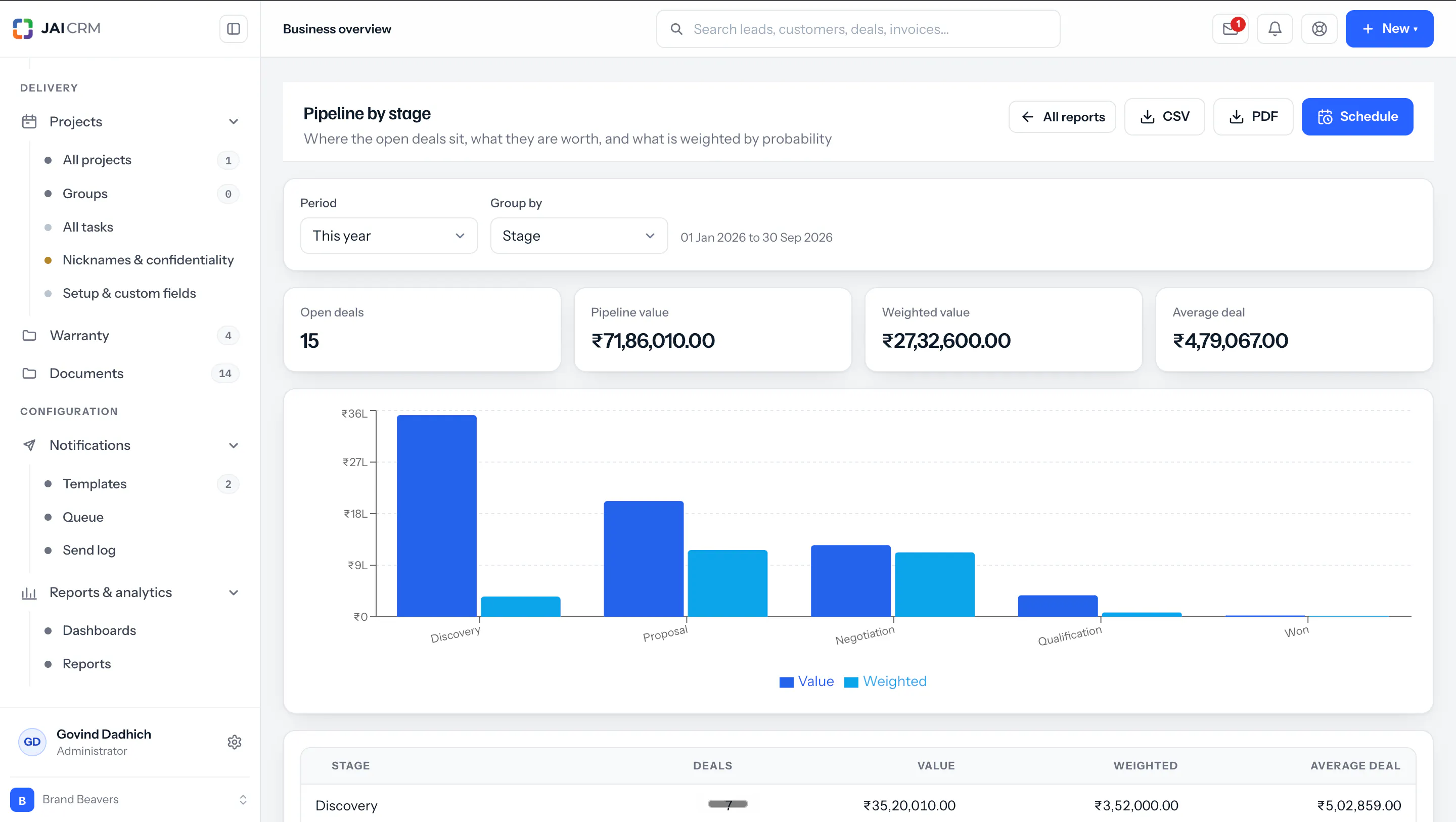Click the Documents folder icon
Viewport: 1456px width, 822px height.
(29, 374)
